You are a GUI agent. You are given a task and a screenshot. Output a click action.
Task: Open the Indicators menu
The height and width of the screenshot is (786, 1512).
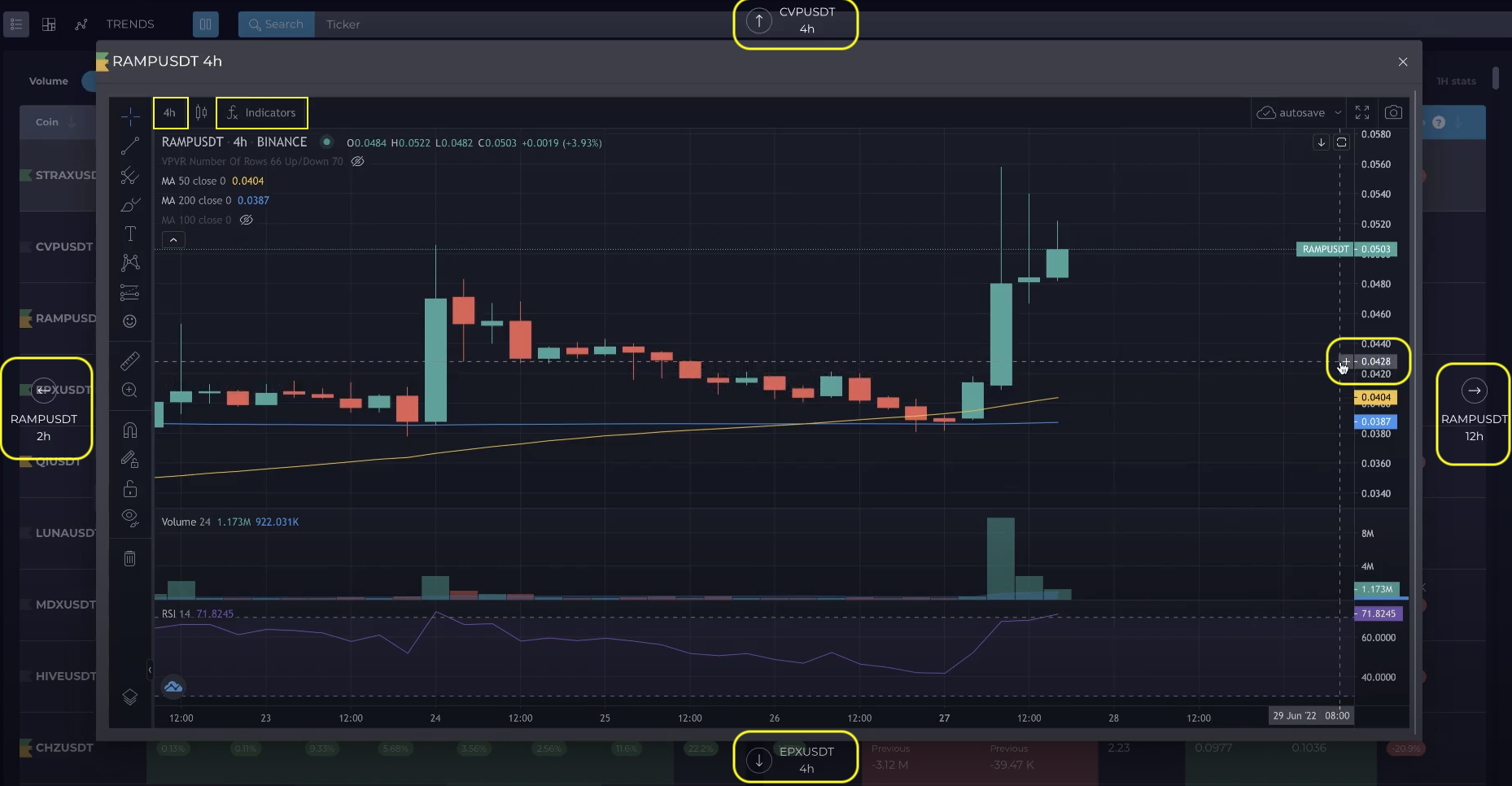262,113
